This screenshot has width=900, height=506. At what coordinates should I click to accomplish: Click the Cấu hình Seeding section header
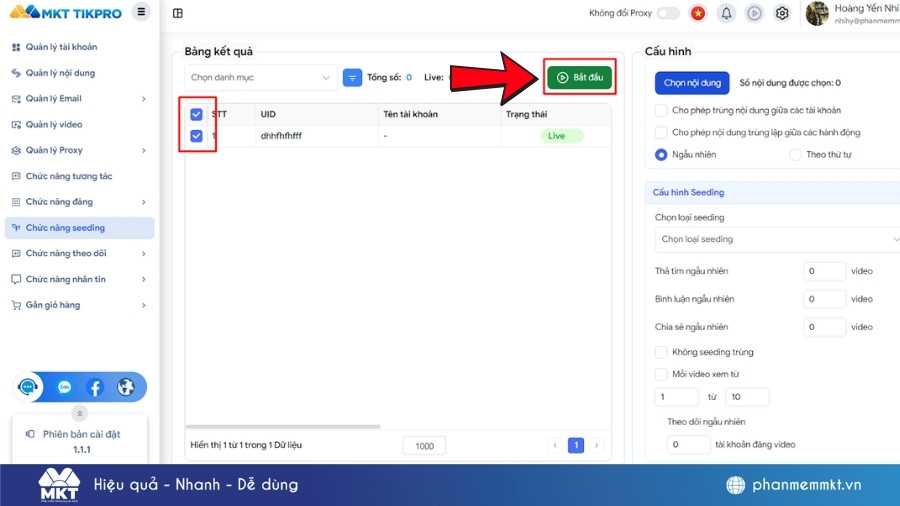(x=772, y=192)
